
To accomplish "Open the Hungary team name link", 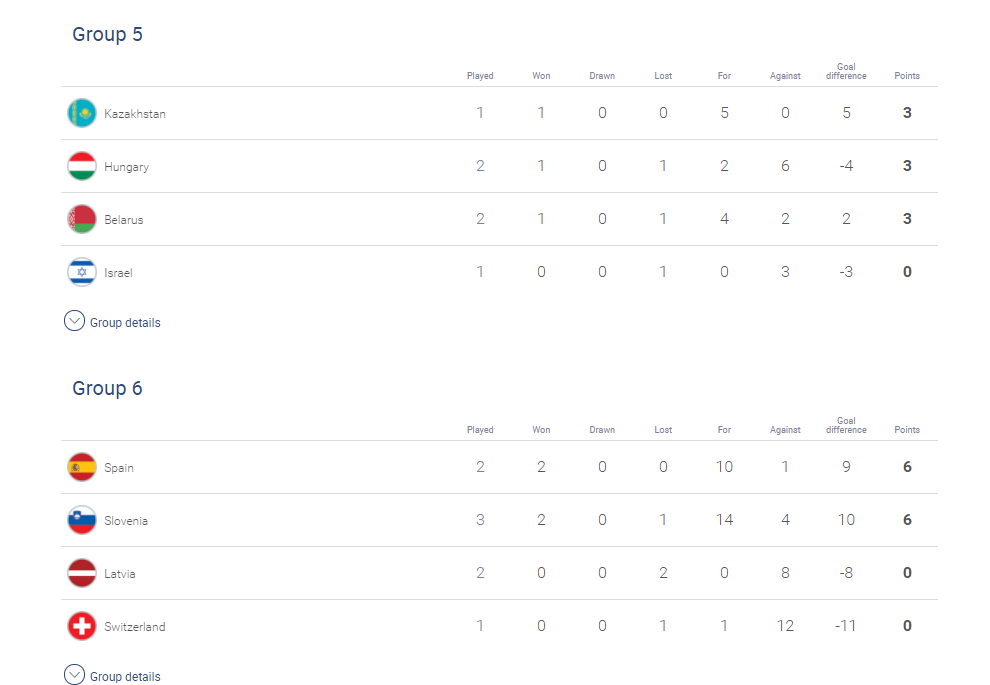I will tap(127, 167).
